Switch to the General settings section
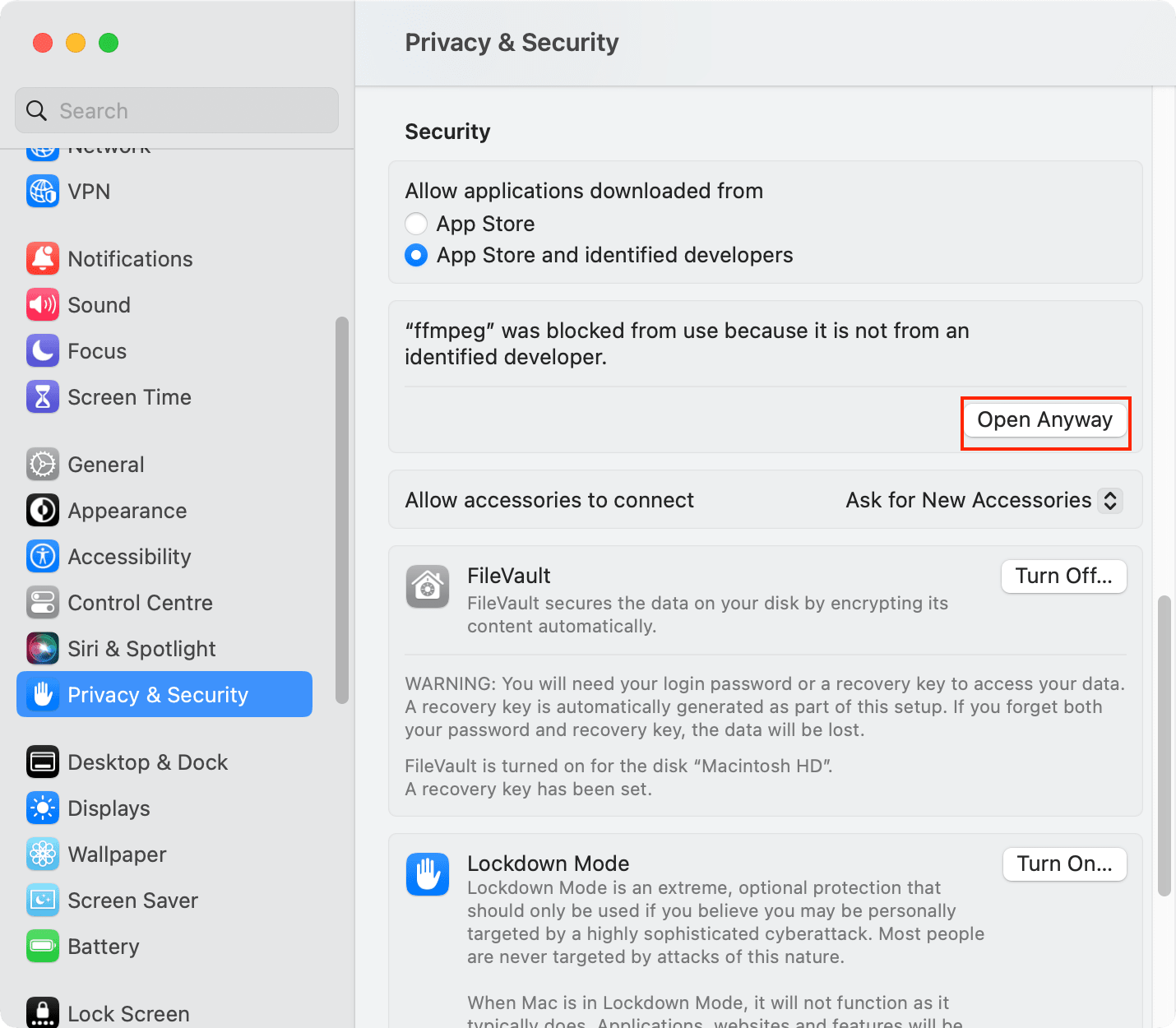1176x1028 pixels. [x=106, y=464]
